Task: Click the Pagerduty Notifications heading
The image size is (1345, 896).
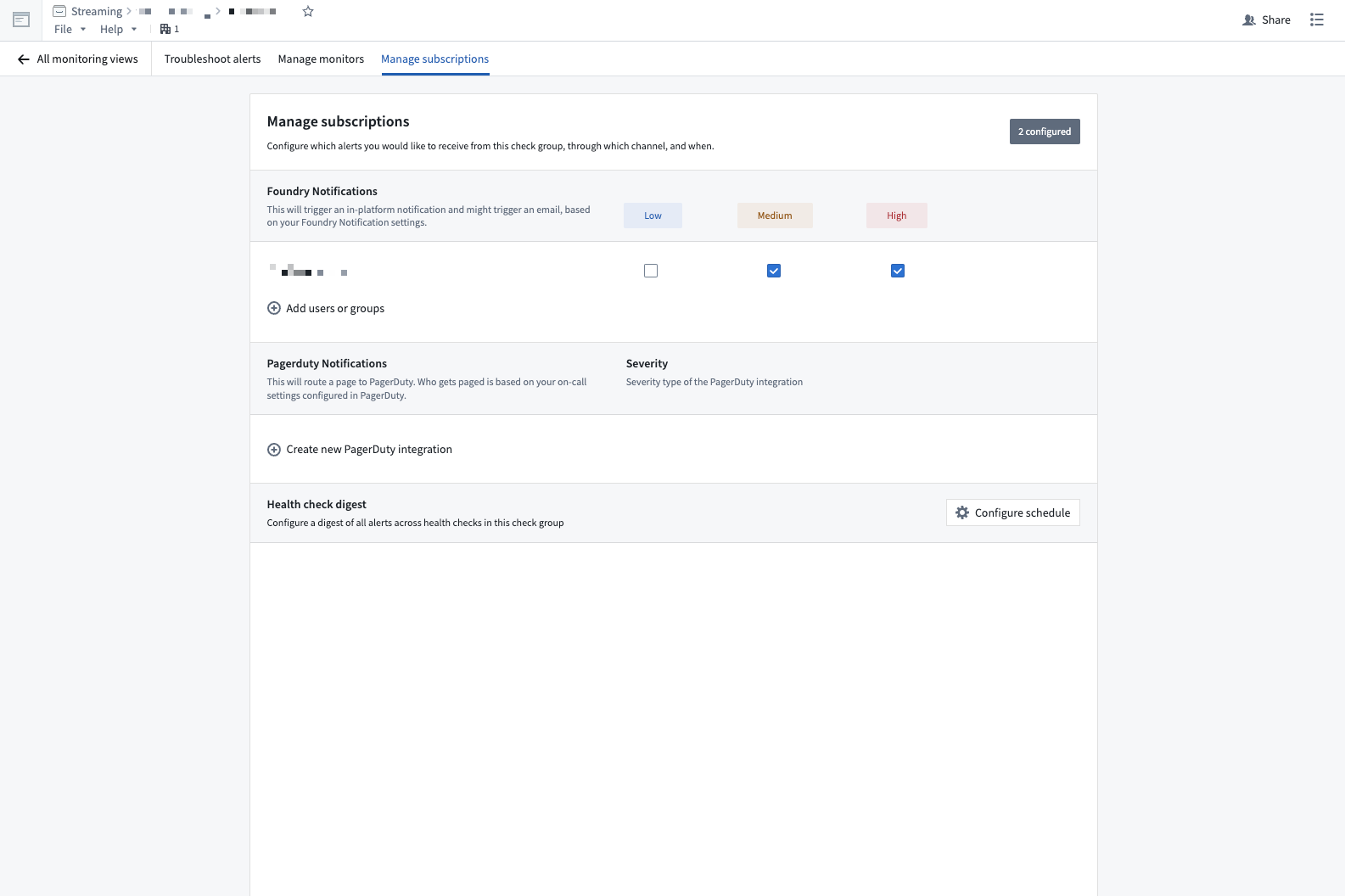Action: click(327, 363)
